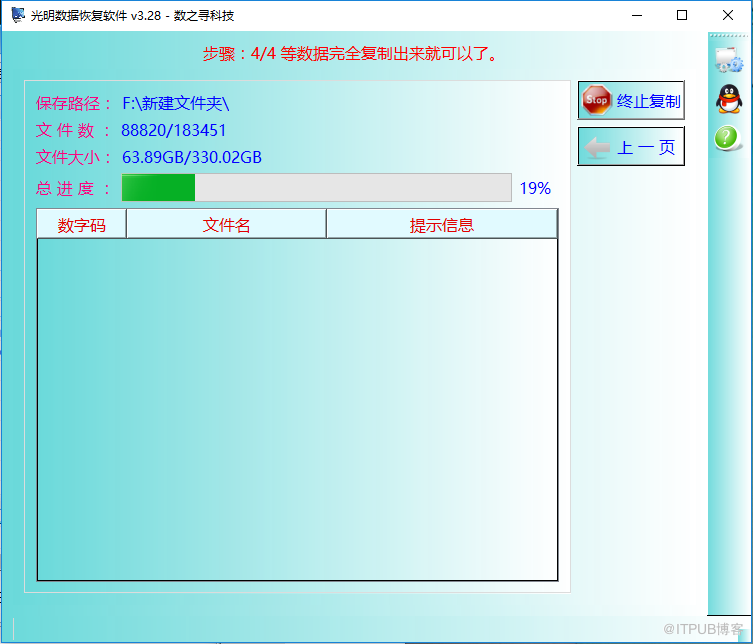The image size is (753, 644).
Task: Minimize the data recovery window
Action: (637, 15)
